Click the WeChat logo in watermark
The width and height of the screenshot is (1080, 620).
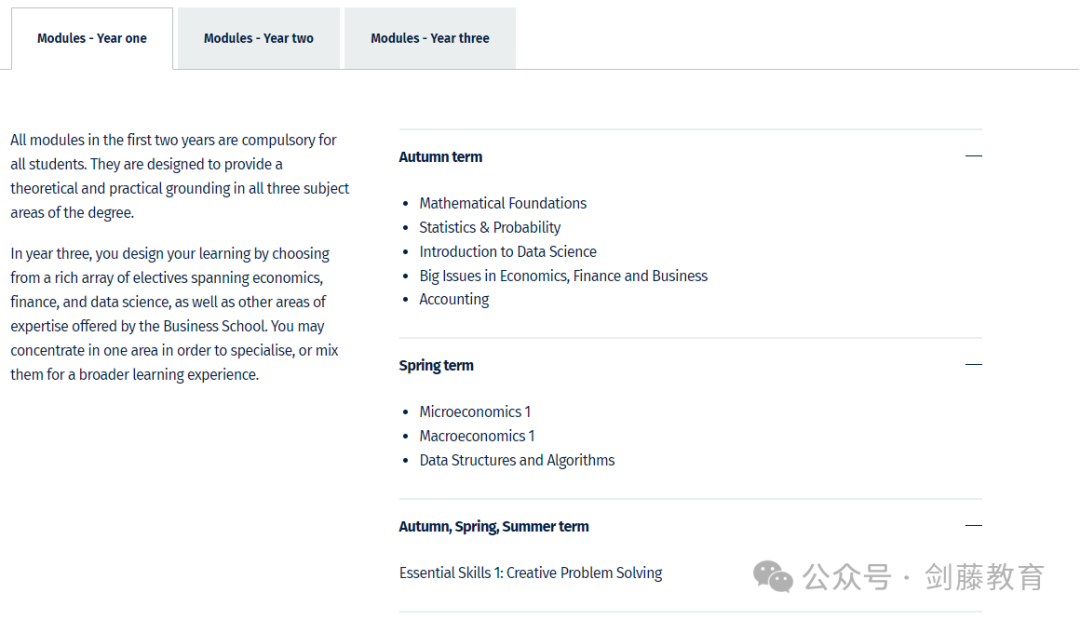coord(773,577)
